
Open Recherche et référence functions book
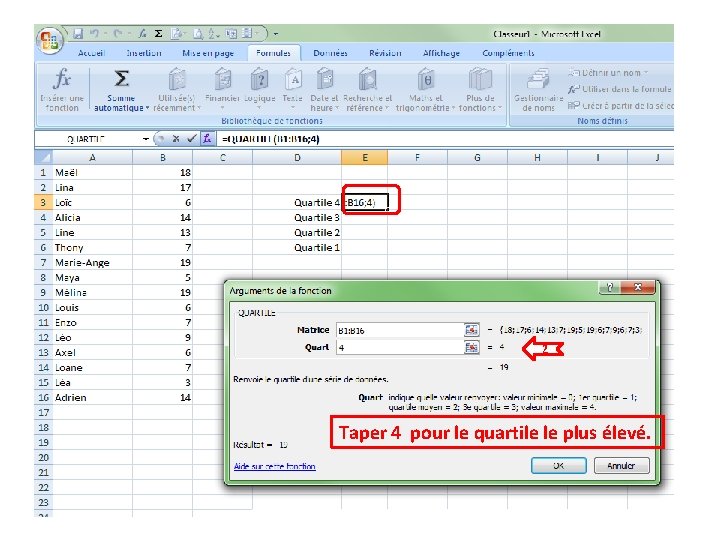(x=367, y=90)
